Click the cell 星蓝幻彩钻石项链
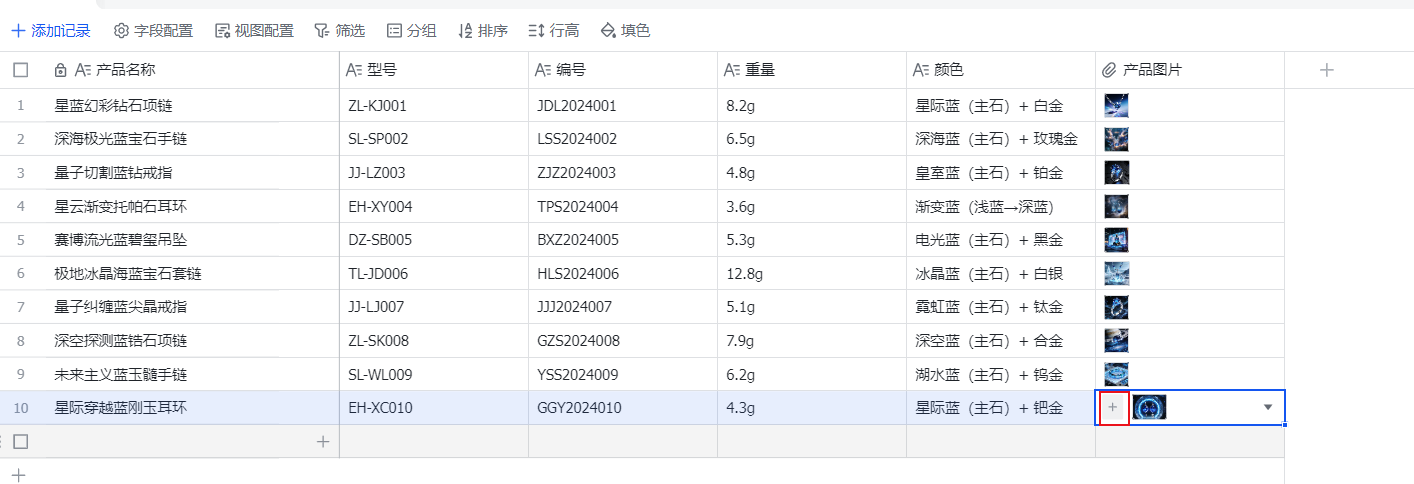 coord(120,106)
